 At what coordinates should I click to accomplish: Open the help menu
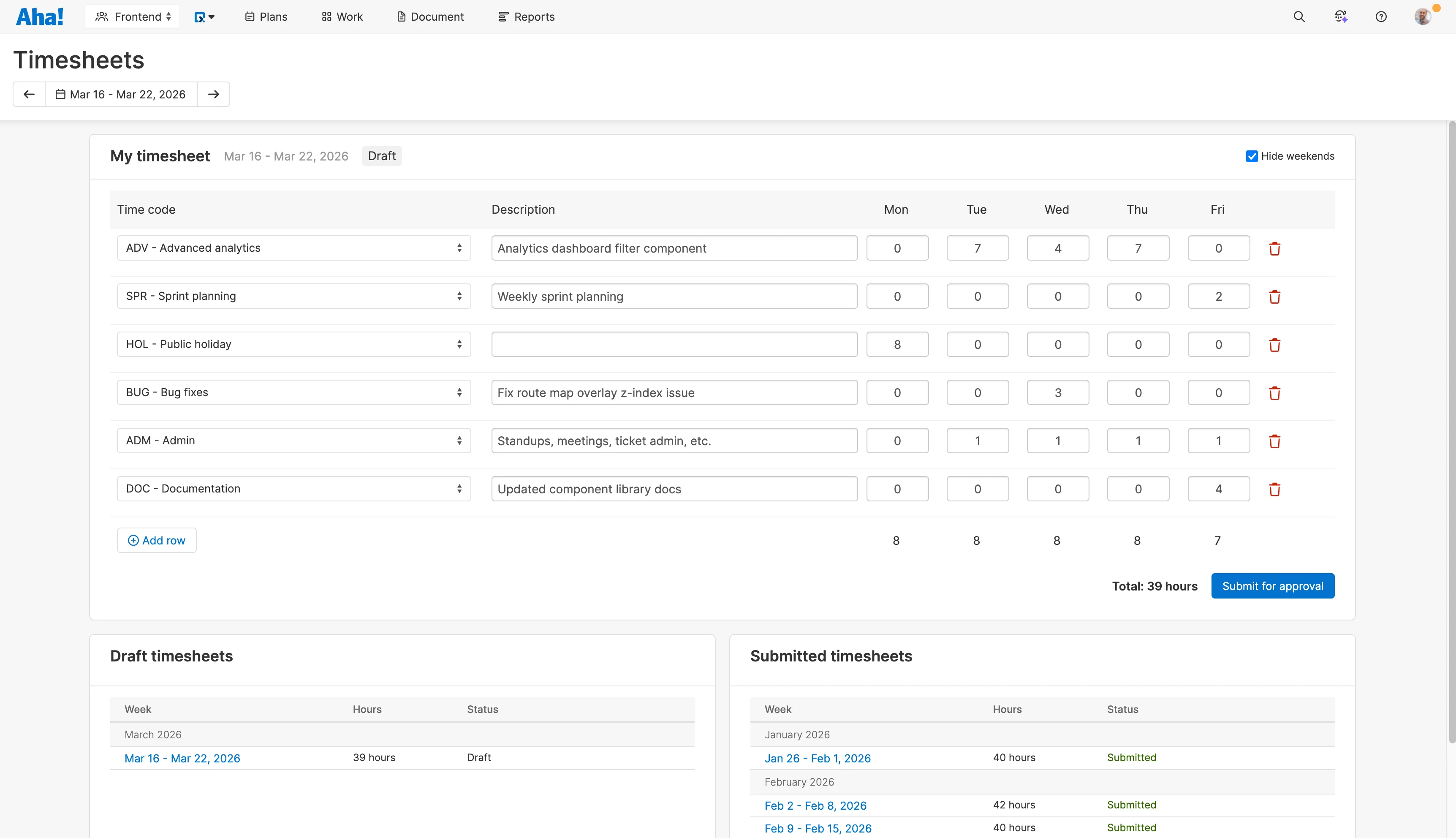pos(1382,16)
